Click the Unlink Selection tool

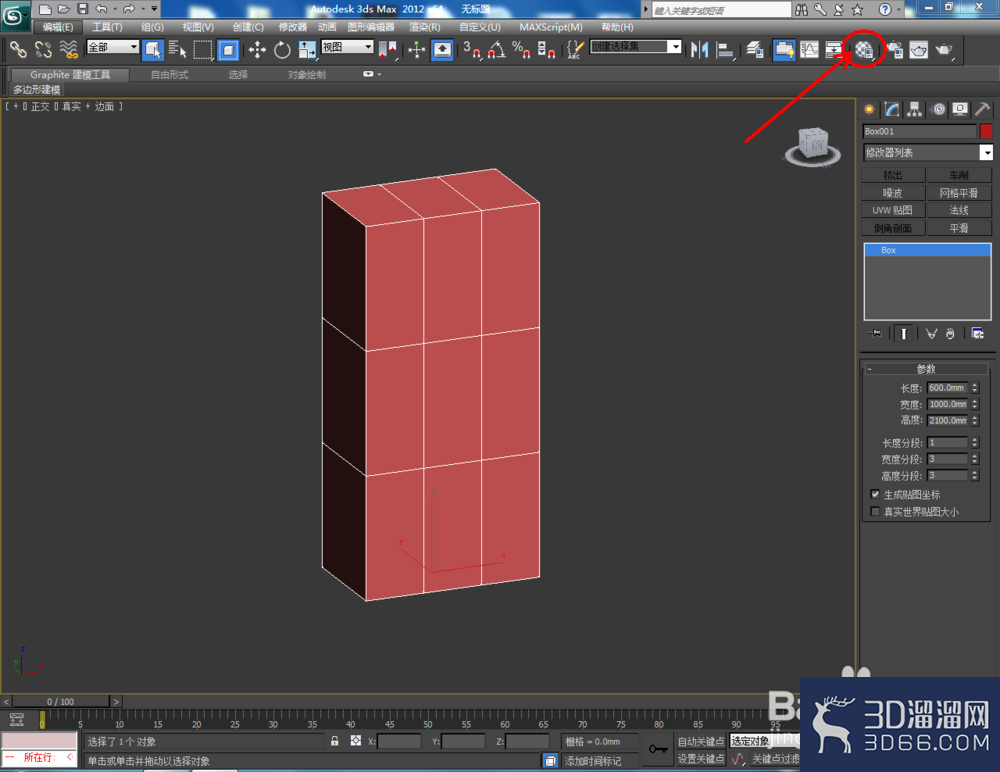coord(43,50)
